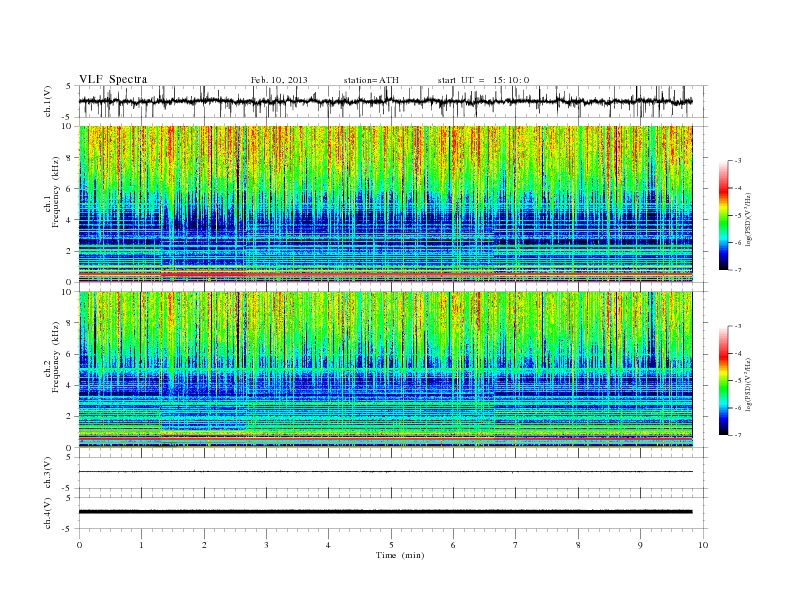Select the ch.1 "log(PSD)(V²/Hz)" colorbar label

pyautogui.click(x=748, y=219)
